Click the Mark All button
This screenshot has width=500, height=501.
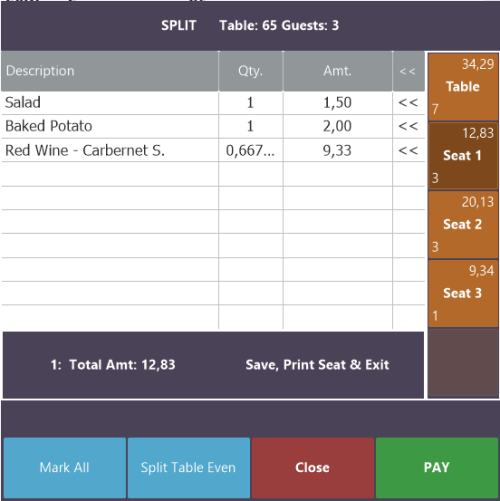tap(65, 468)
